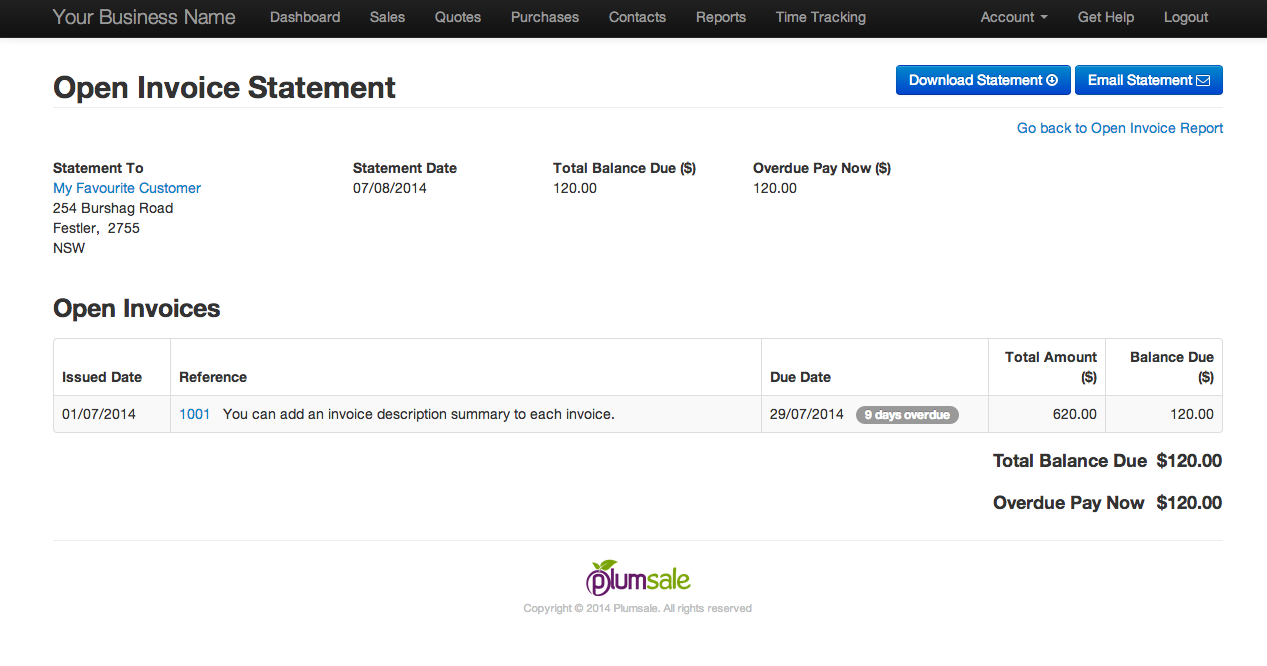Screen dimensions: 1267x666
Task: Open invoice 1001
Action: point(194,413)
